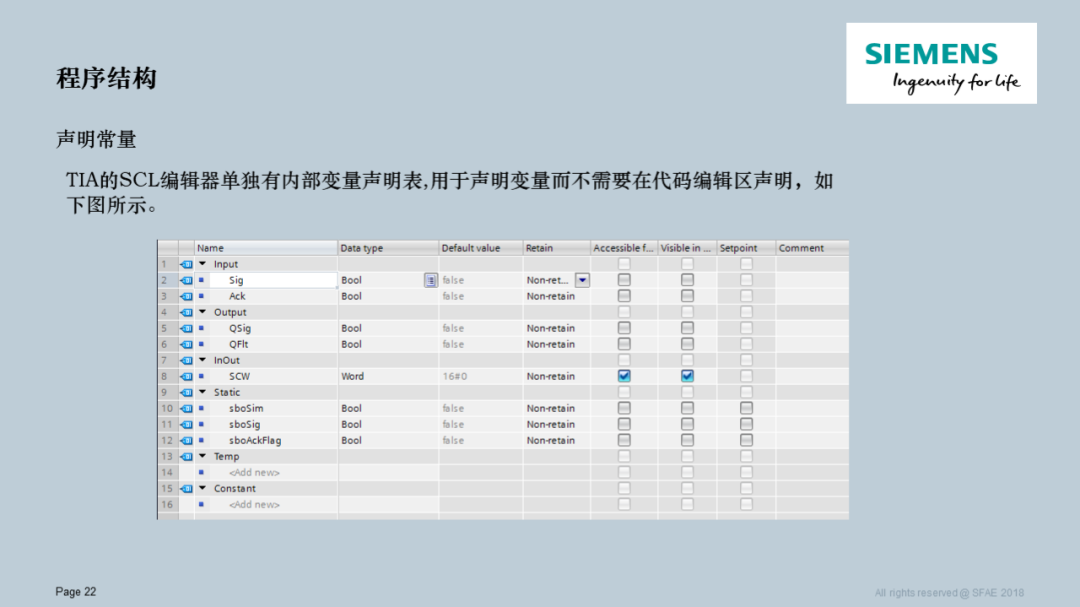Click the declaration icon on the Constant row

[186, 488]
